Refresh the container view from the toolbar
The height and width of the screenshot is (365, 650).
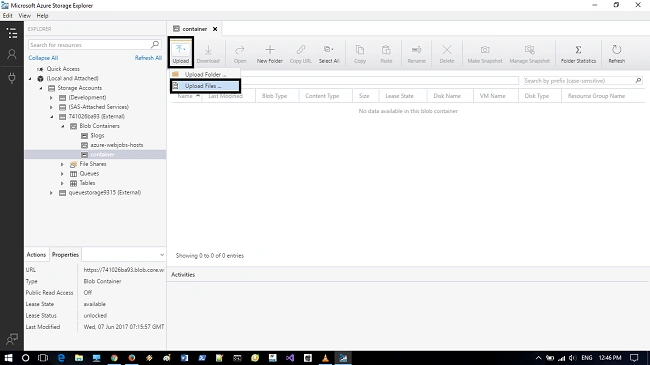pyautogui.click(x=616, y=54)
